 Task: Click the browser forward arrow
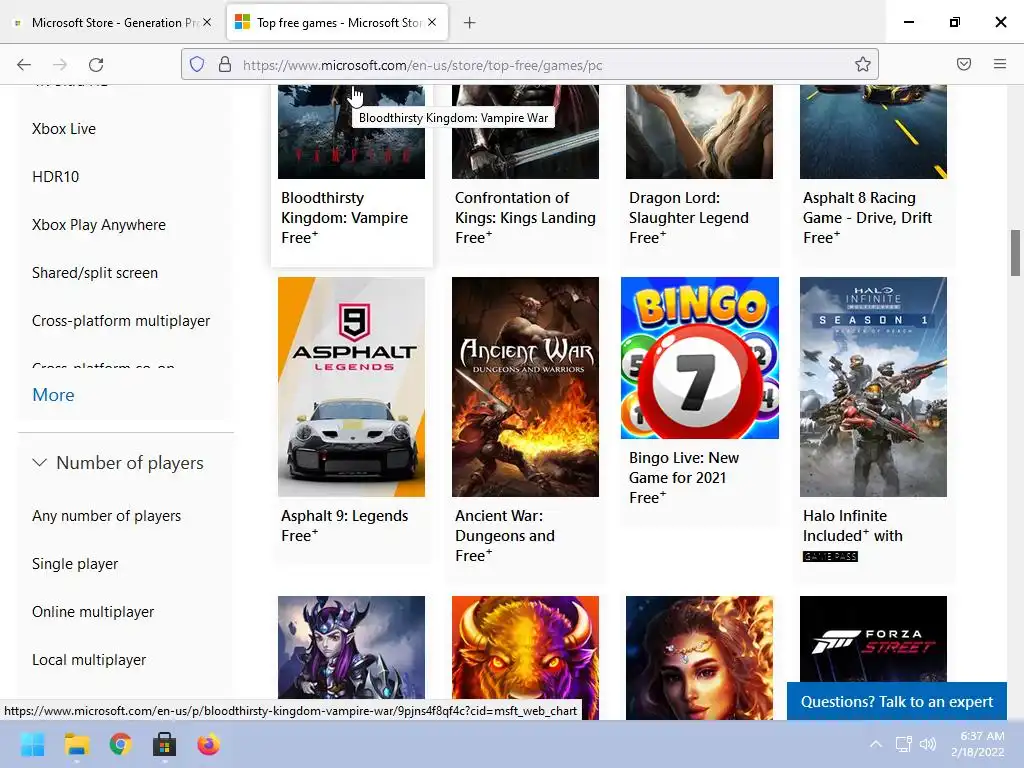pos(60,65)
